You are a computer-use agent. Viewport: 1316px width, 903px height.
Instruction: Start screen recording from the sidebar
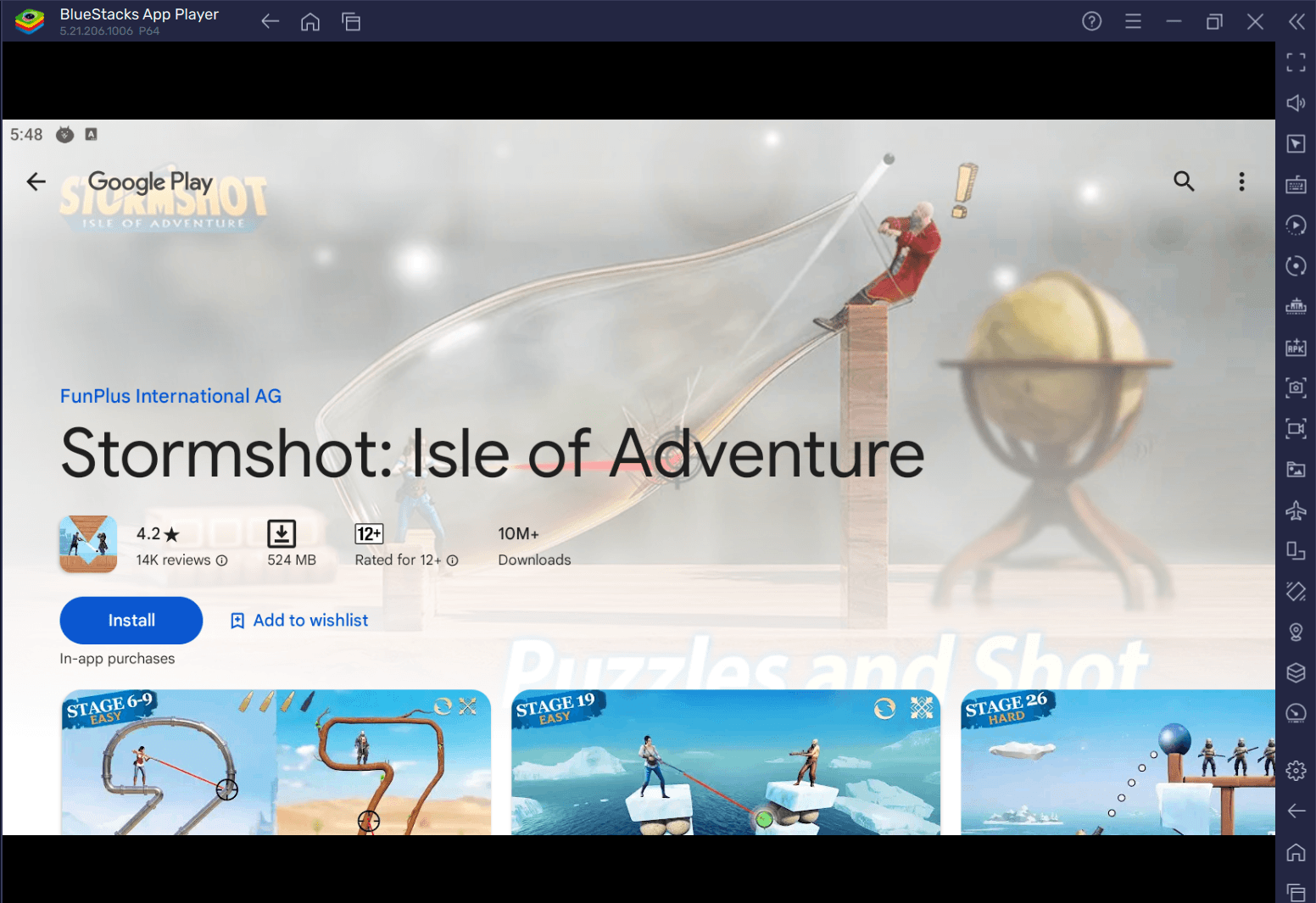click(x=1296, y=428)
